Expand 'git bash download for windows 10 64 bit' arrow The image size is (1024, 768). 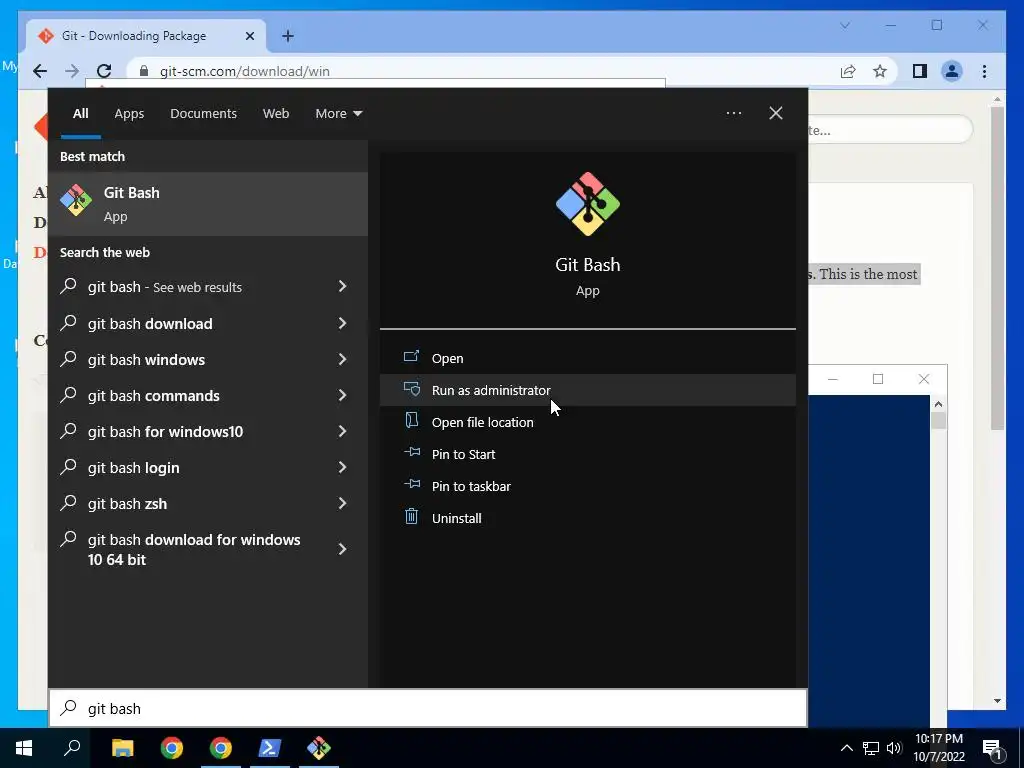tap(342, 549)
